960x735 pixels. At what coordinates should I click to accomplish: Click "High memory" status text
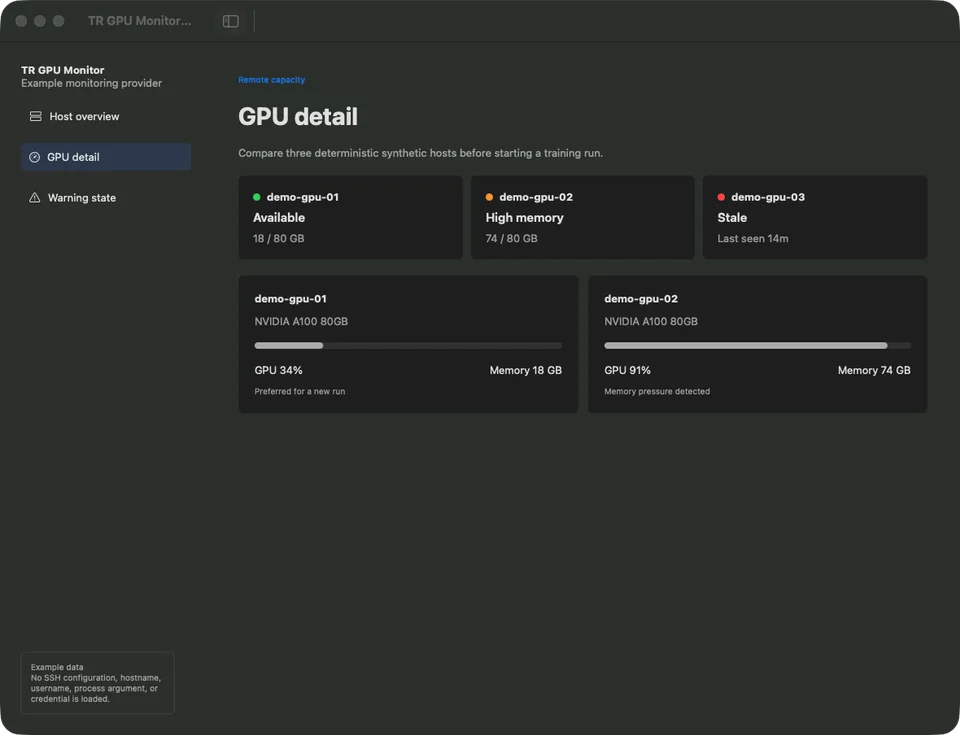tap(524, 217)
